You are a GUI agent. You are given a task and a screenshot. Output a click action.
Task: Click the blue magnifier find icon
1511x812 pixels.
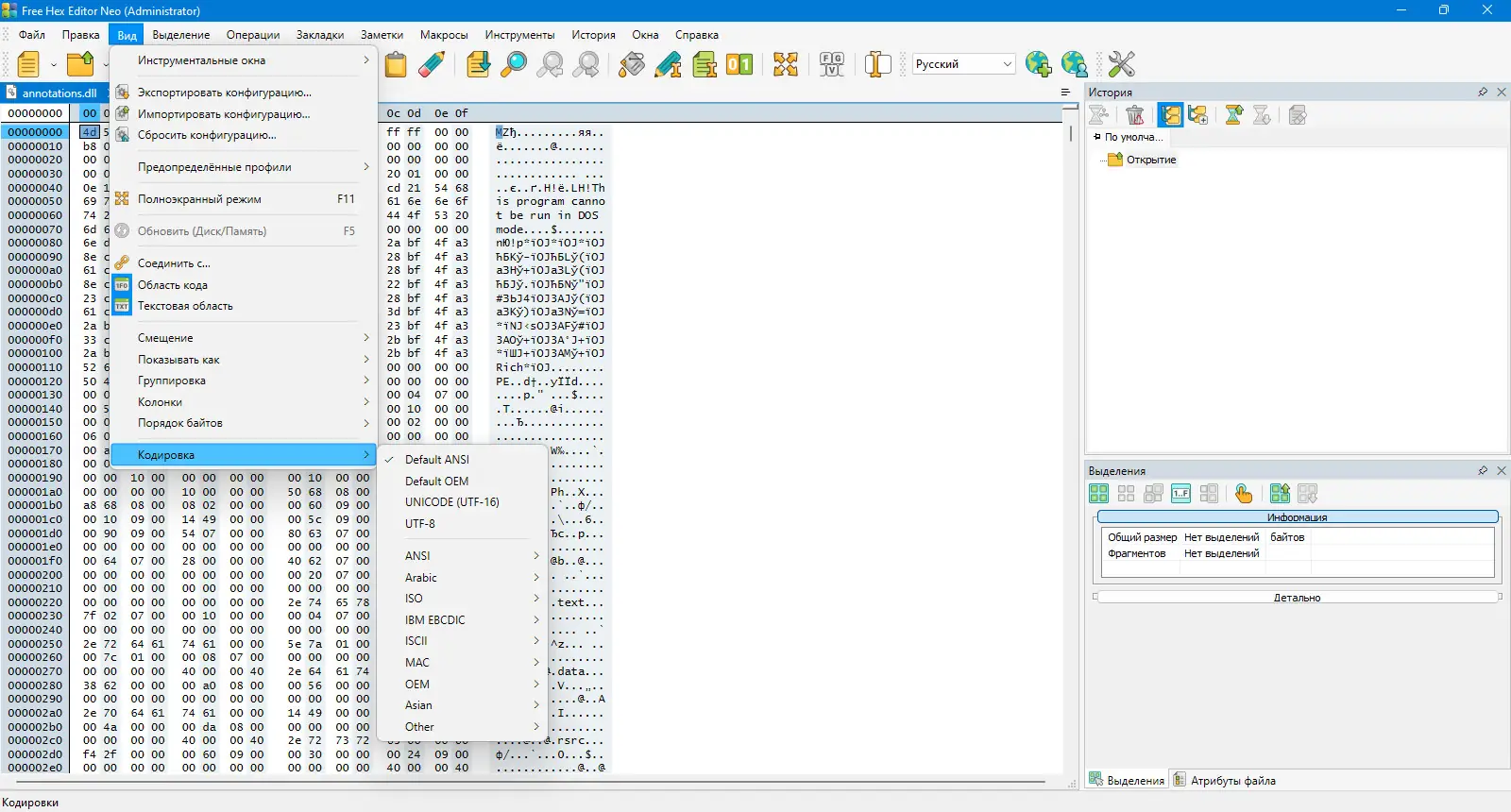(514, 64)
